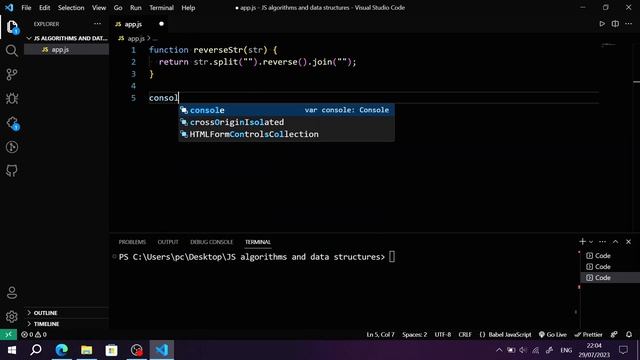
Task: Maximize the terminal panel size
Action: point(616,242)
